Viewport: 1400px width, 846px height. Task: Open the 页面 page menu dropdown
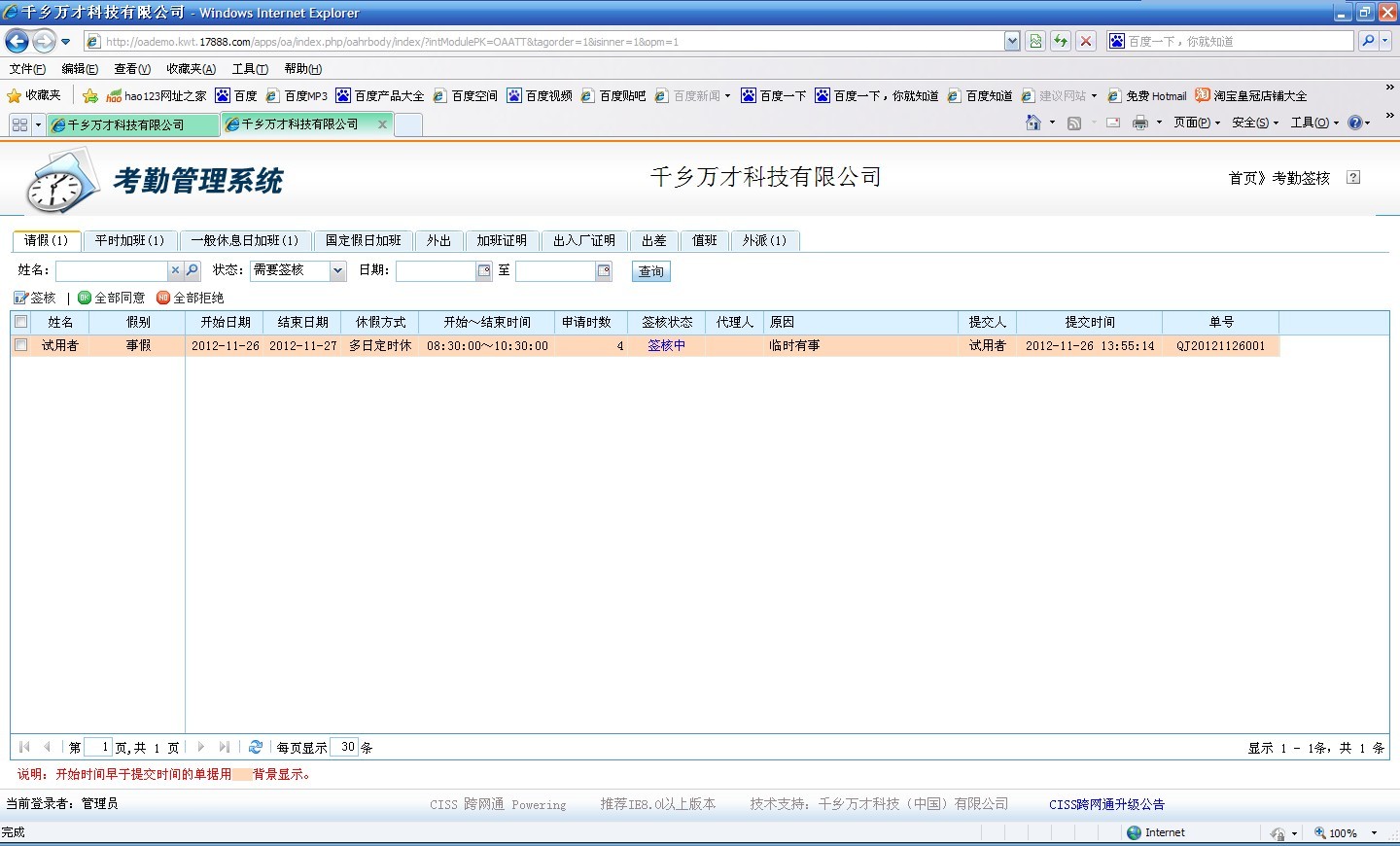pos(1197,123)
